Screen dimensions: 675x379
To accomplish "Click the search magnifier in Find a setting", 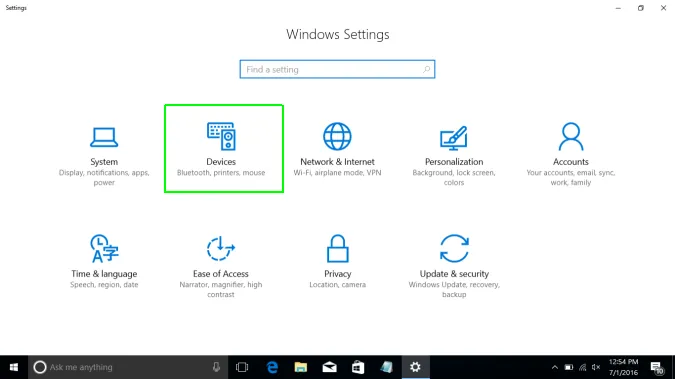I will coord(426,69).
